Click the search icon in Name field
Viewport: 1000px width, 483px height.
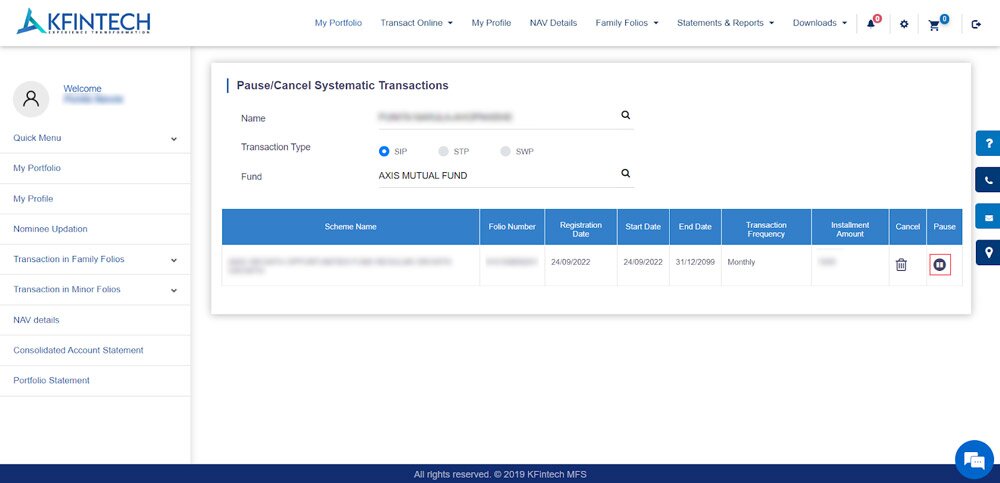tap(626, 115)
